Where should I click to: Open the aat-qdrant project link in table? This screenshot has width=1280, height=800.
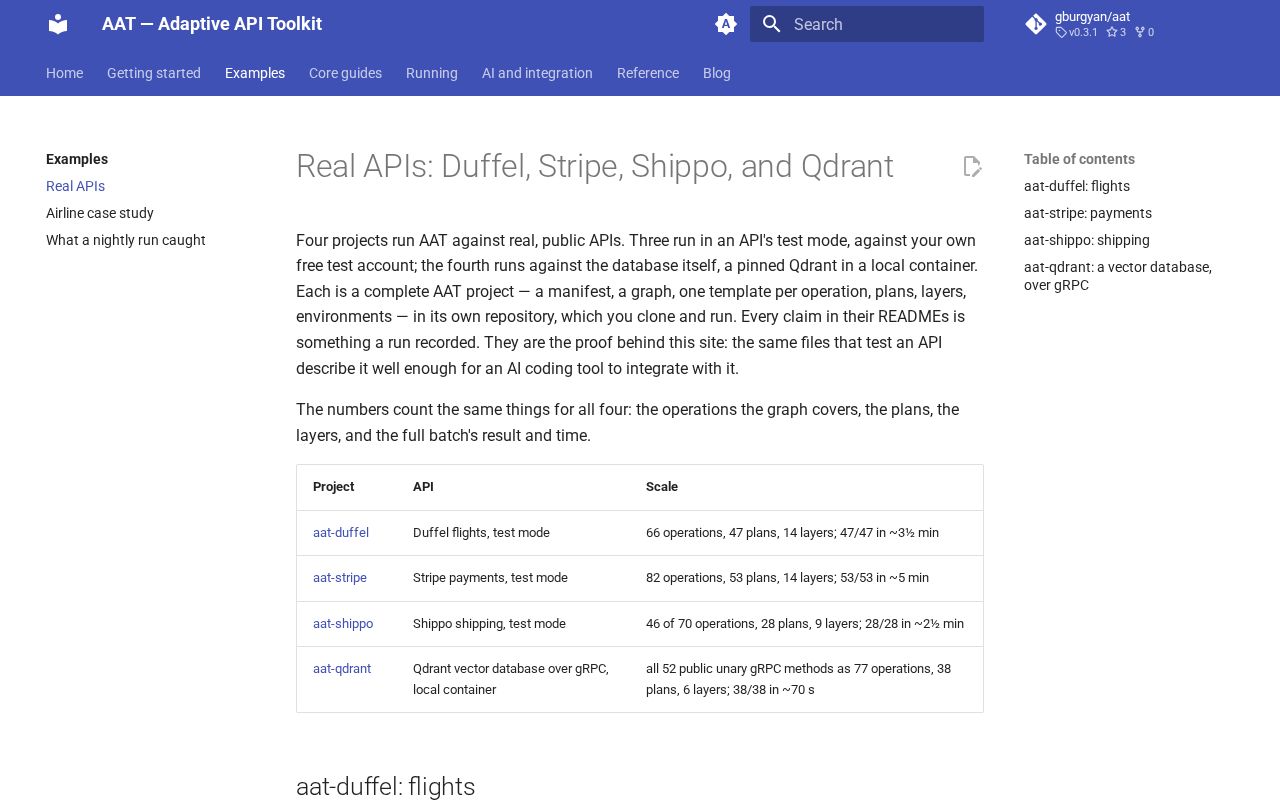pyautogui.click(x=342, y=669)
